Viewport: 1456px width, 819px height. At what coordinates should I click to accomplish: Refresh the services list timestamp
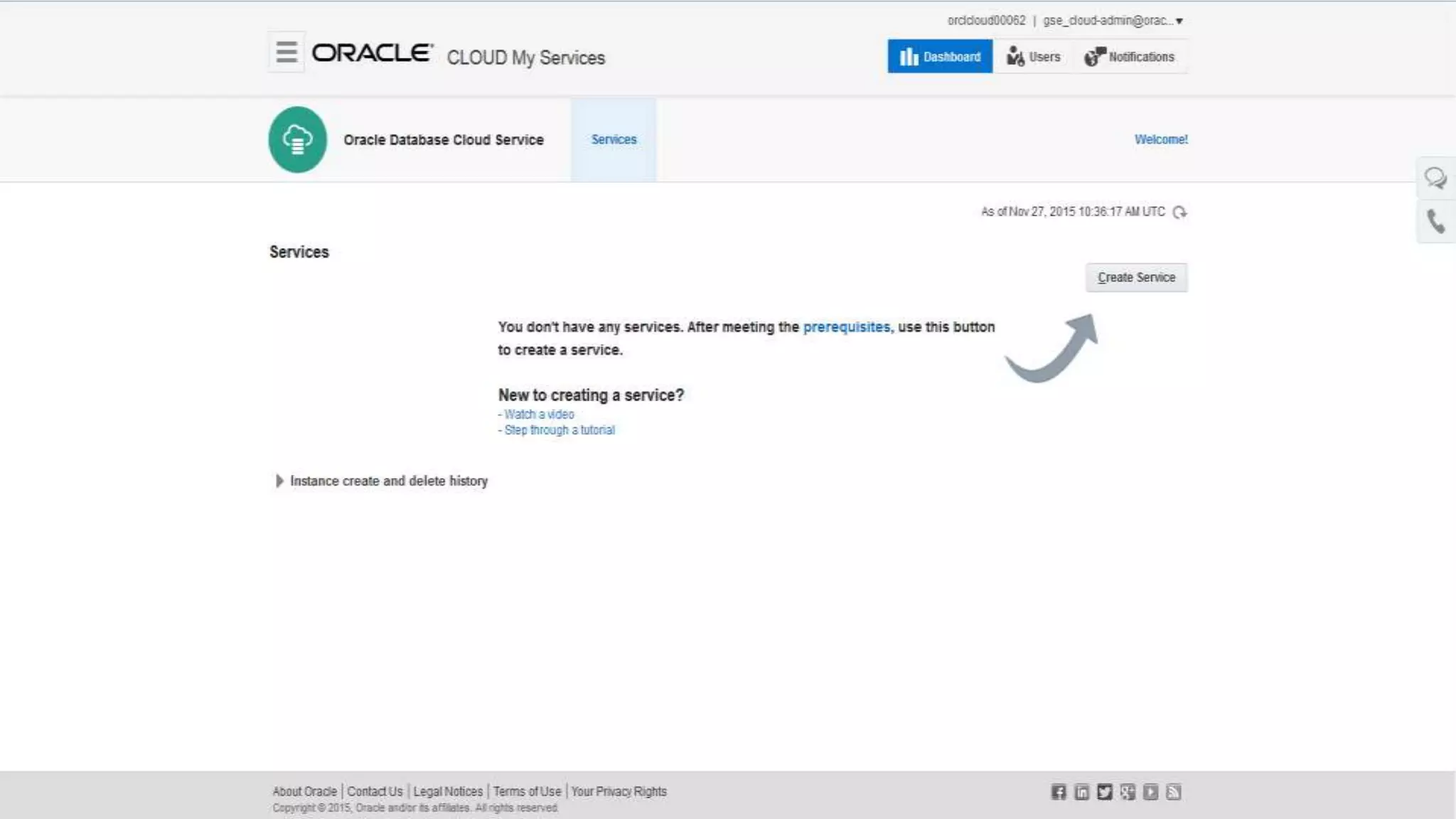(x=1179, y=212)
